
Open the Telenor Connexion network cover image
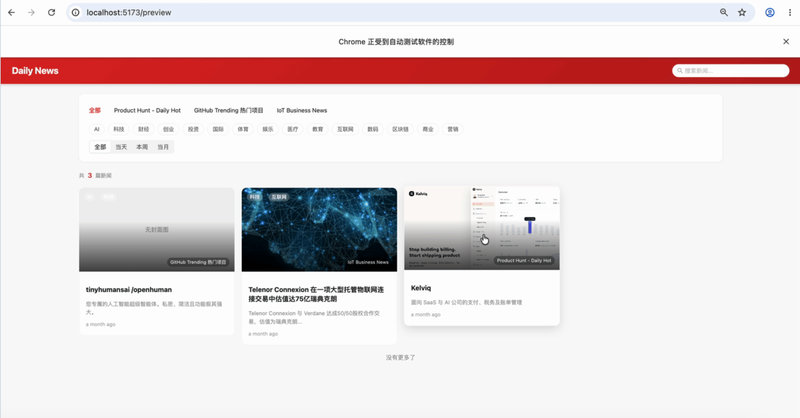pyautogui.click(x=319, y=229)
